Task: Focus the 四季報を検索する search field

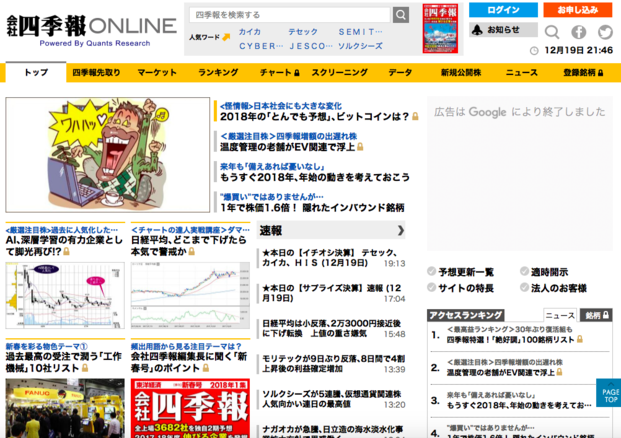Action: (290, 15)
